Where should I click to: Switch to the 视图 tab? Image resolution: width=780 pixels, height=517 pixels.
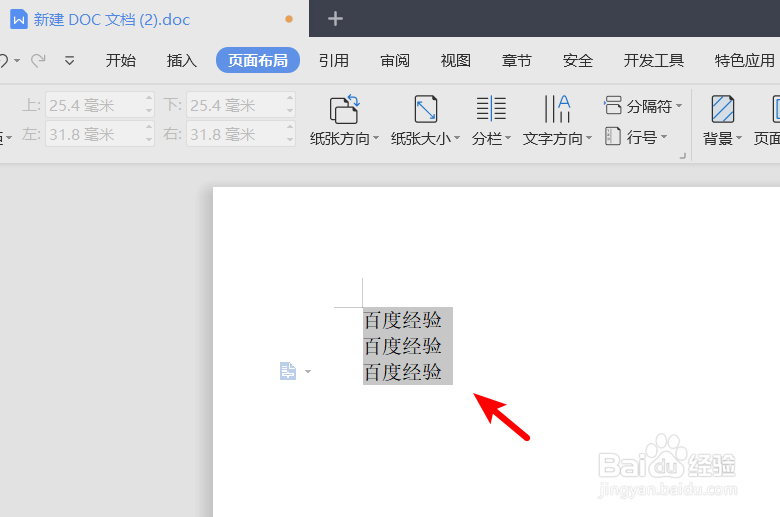(456, 61)
